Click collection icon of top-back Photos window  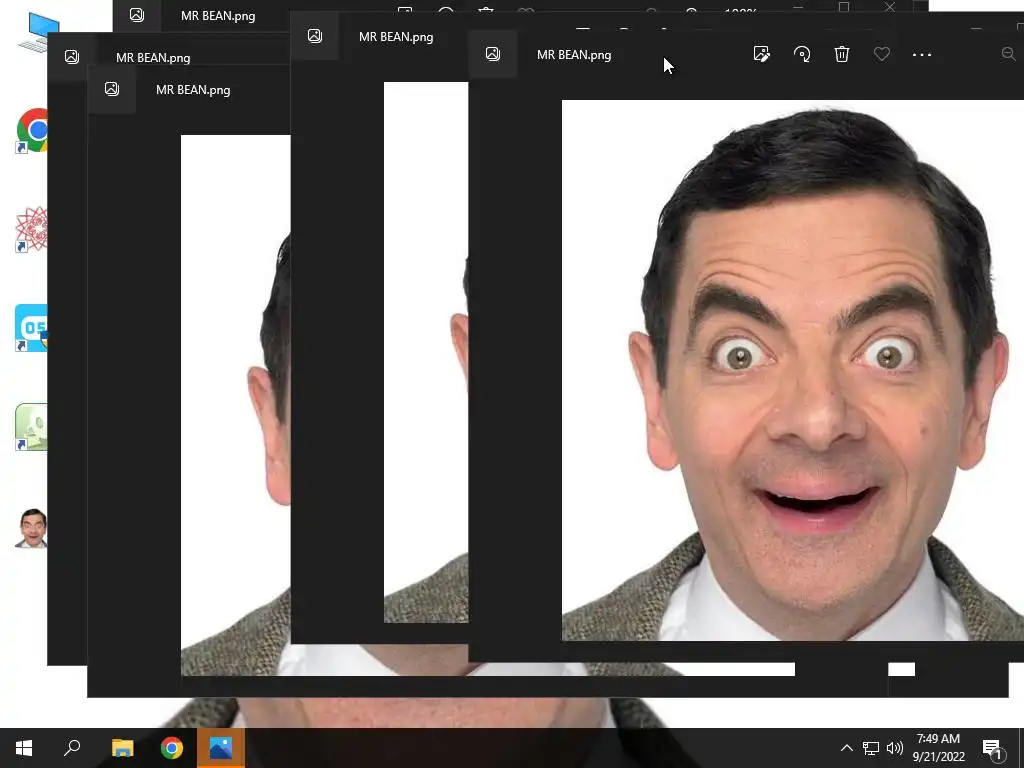[136, 15]
